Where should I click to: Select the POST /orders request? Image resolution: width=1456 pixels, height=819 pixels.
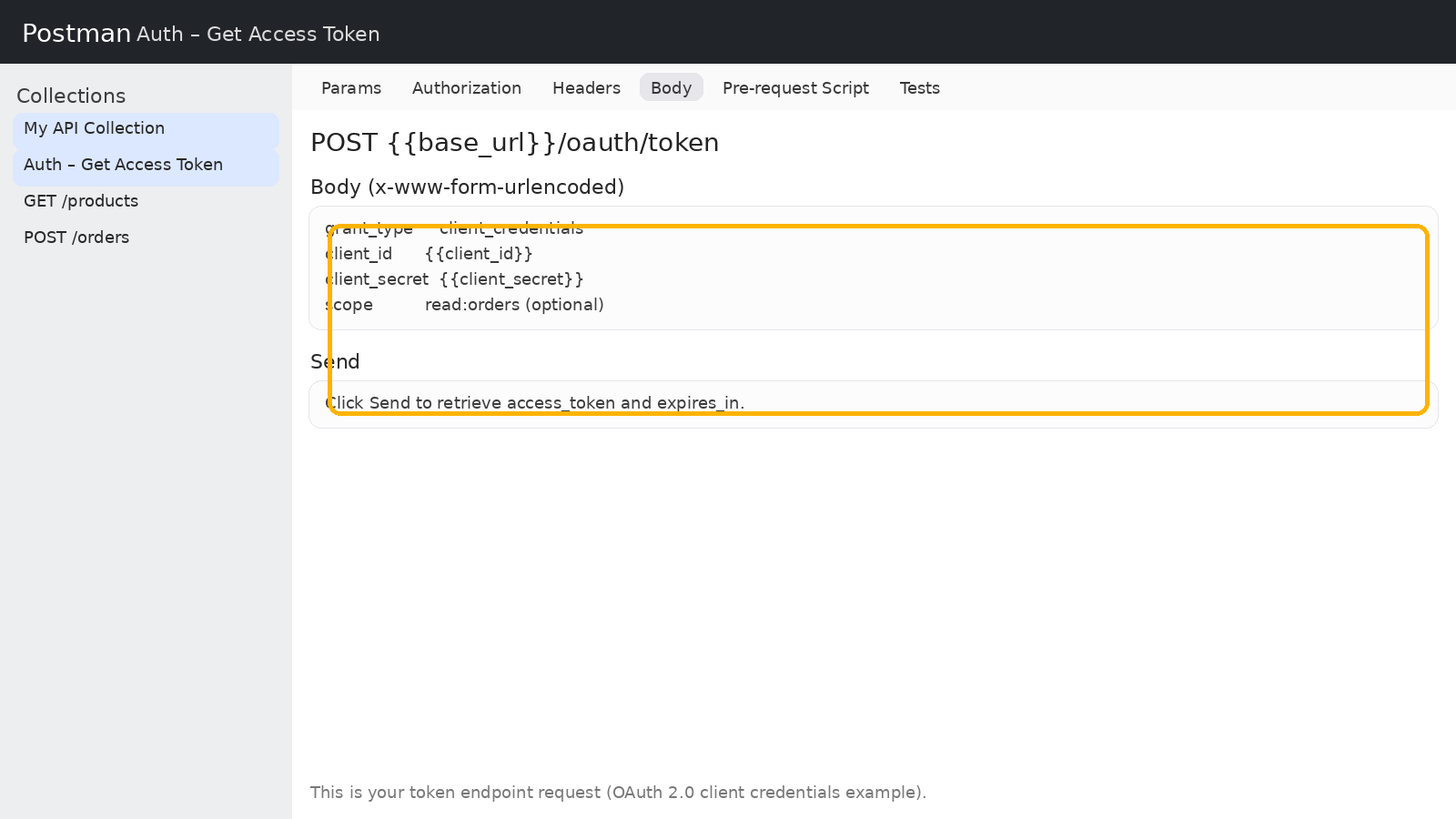pos(76,238)
